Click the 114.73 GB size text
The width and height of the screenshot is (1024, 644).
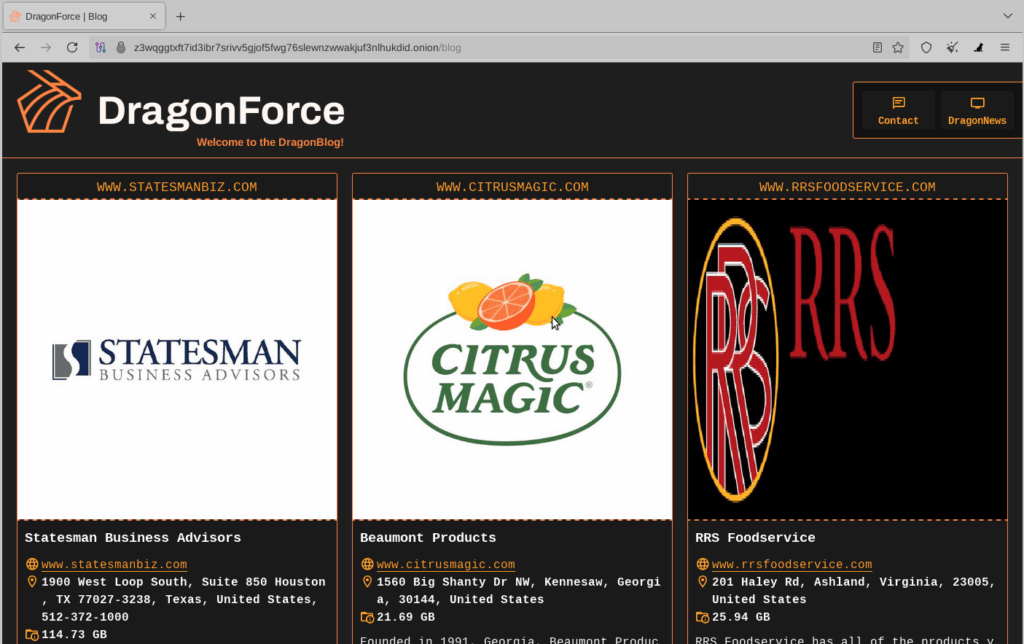click(x=74, y=634)
